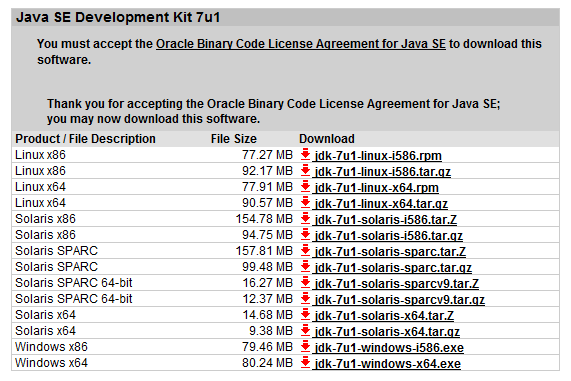Click download arrow icon for jdk-7u1-windows-x64.exe
Image resolution: width=571 pixels, height=381 pixels.
(x=305, y=363)
